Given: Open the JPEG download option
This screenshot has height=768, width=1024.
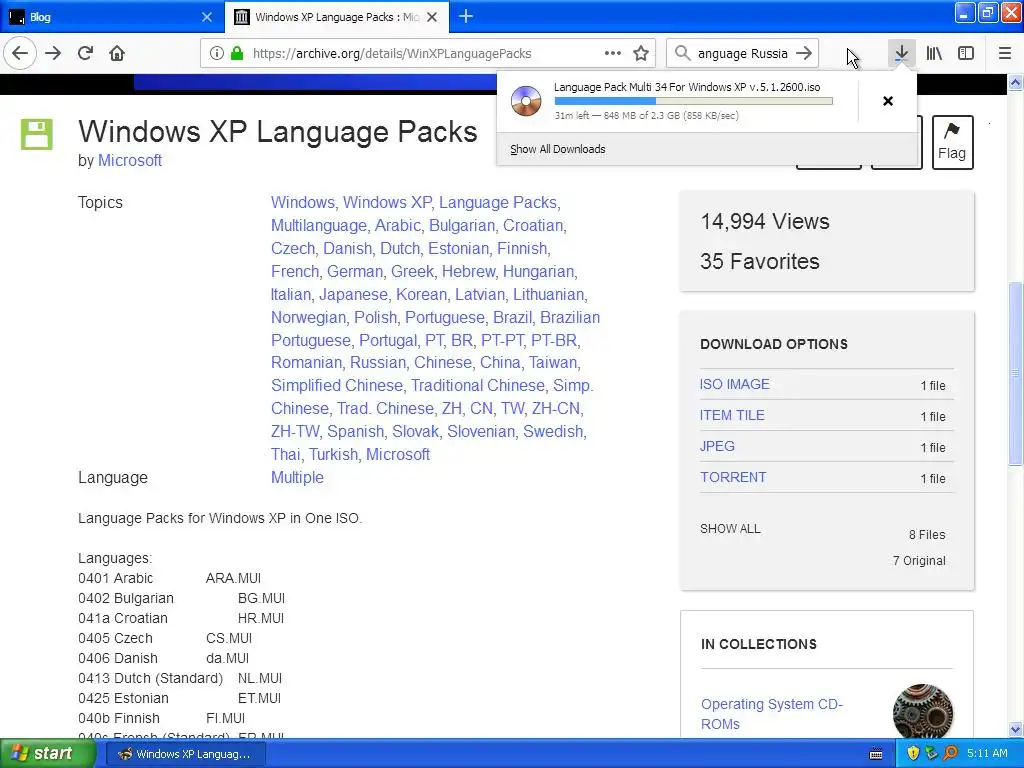Looking at the screenshot, I should tap(717, 446).
